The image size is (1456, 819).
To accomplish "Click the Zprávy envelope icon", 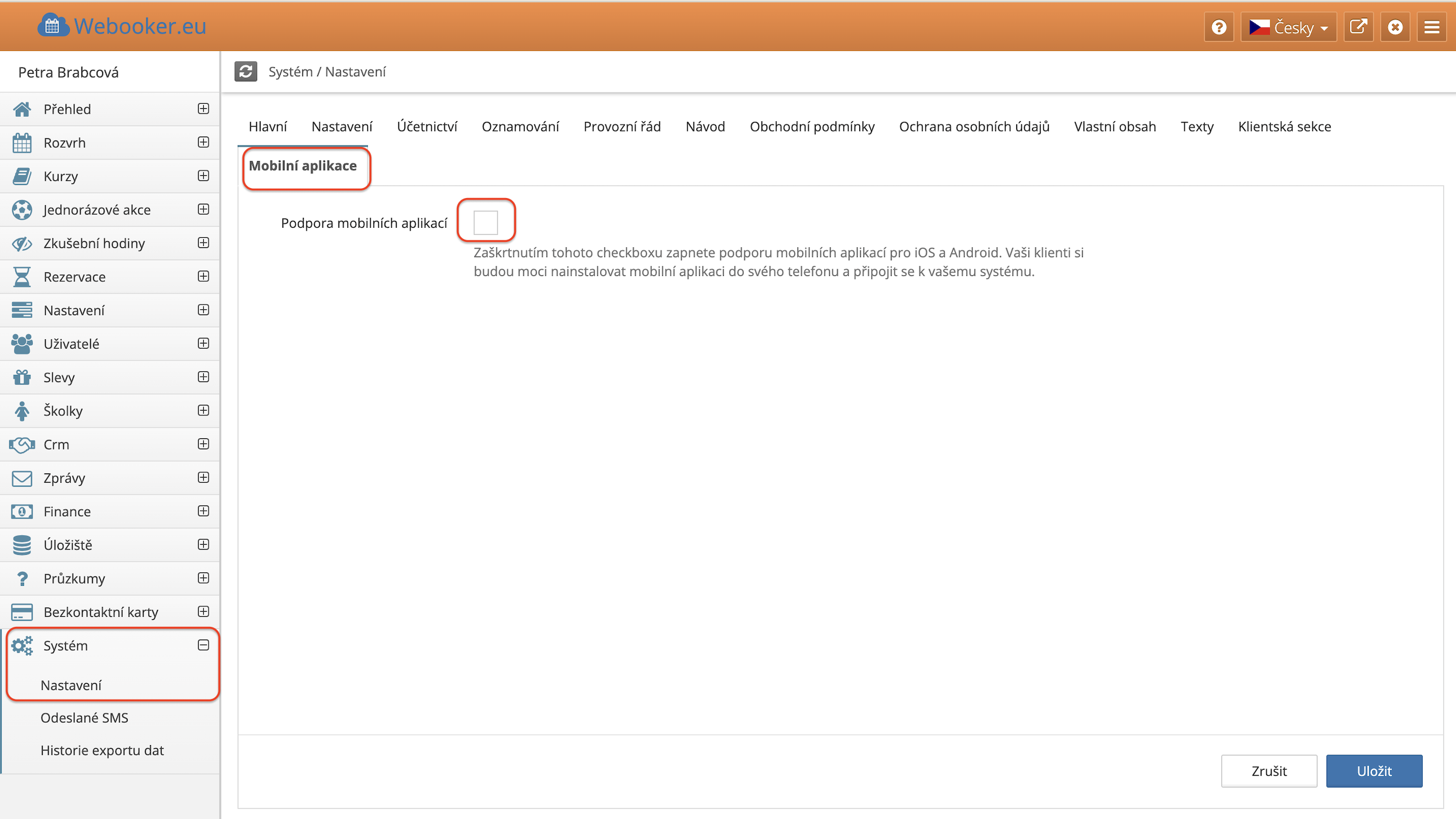I will [x=22, y=478].
